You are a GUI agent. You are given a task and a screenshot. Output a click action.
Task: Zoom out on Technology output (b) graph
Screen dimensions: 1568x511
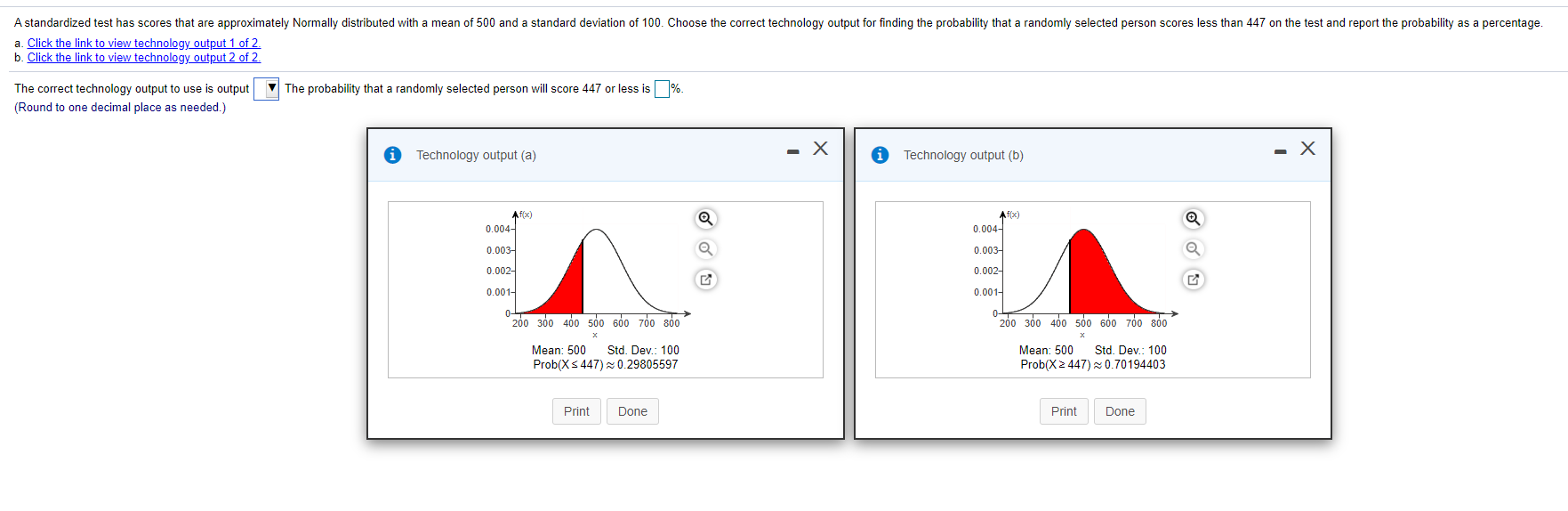tap(1193, 249)
